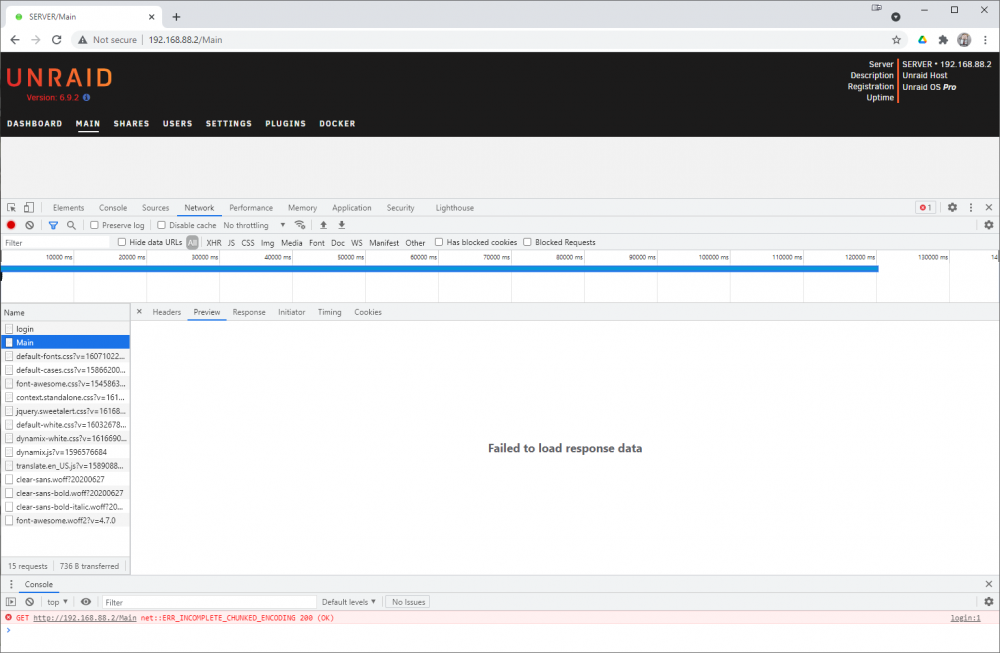Open network panel settings gear
Viewport: 1000px width, 653px height.
[x=989, y=225]
